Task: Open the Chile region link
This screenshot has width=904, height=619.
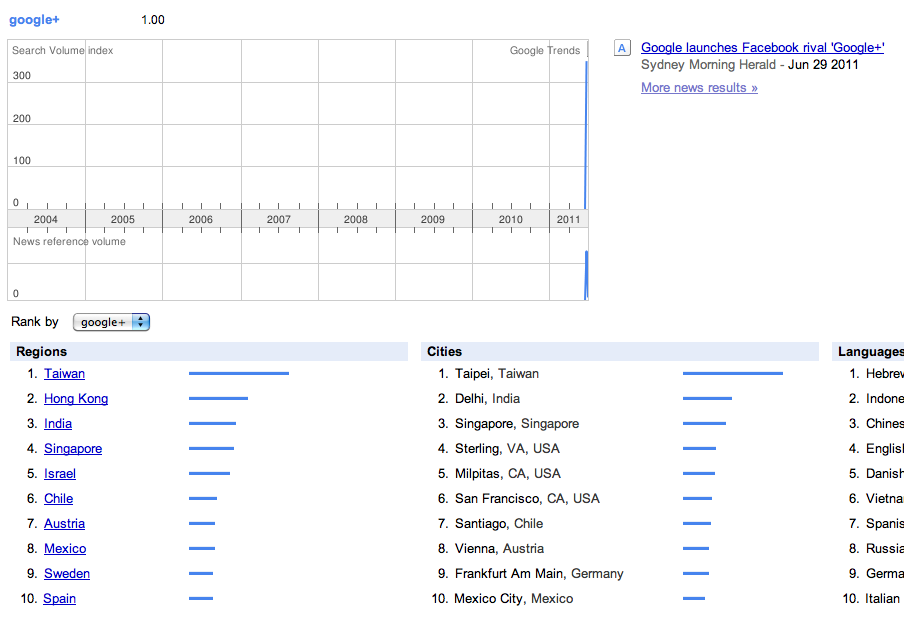Action: [x=59, y=499]
